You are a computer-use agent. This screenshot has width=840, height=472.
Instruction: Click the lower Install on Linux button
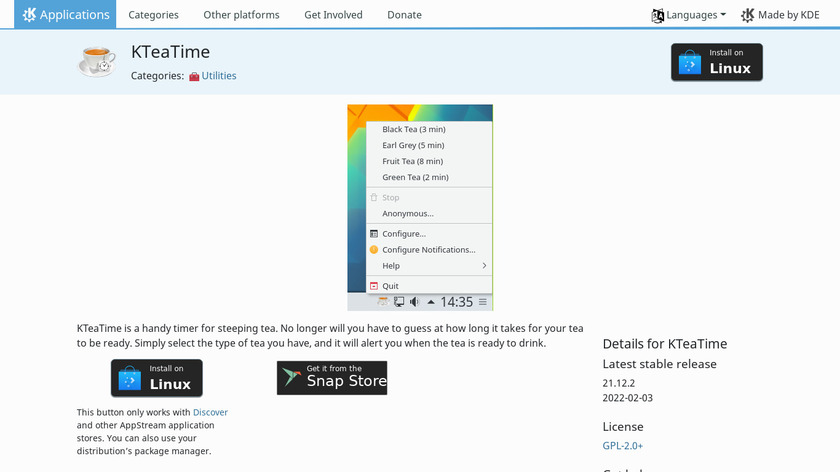pyautogui.click(x=156, y=378)
